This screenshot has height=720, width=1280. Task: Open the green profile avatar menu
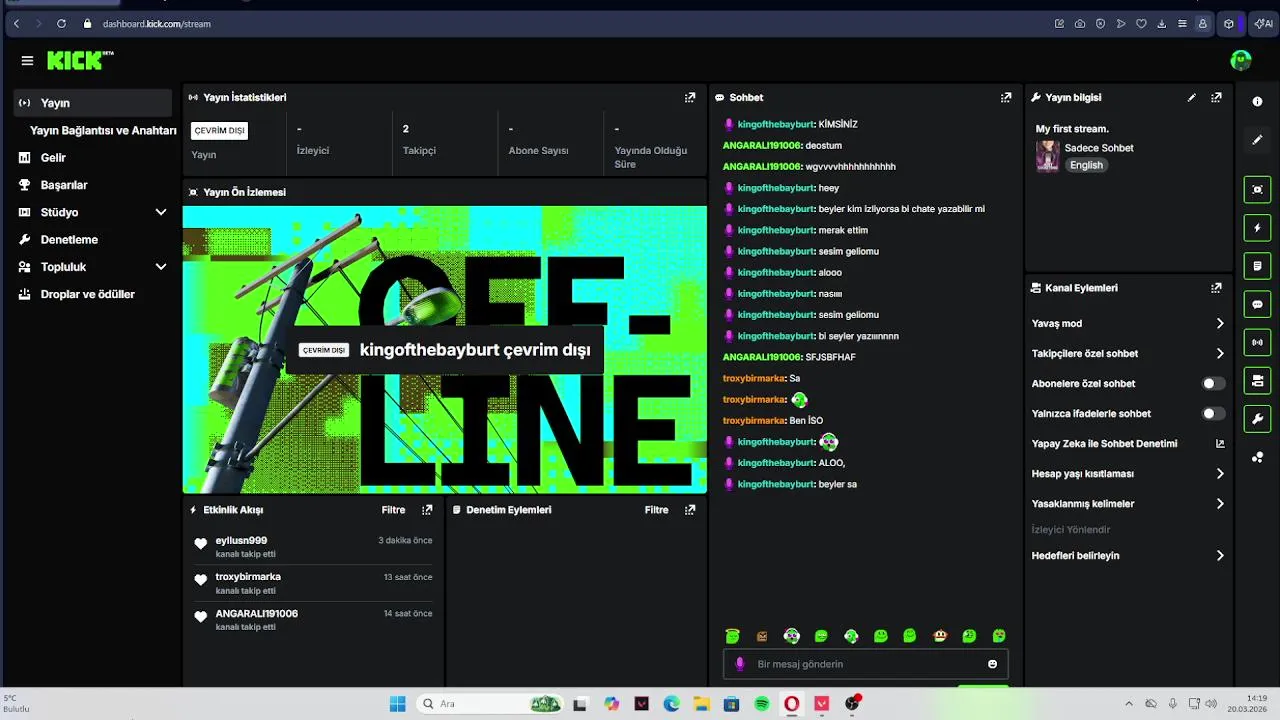1240,60
